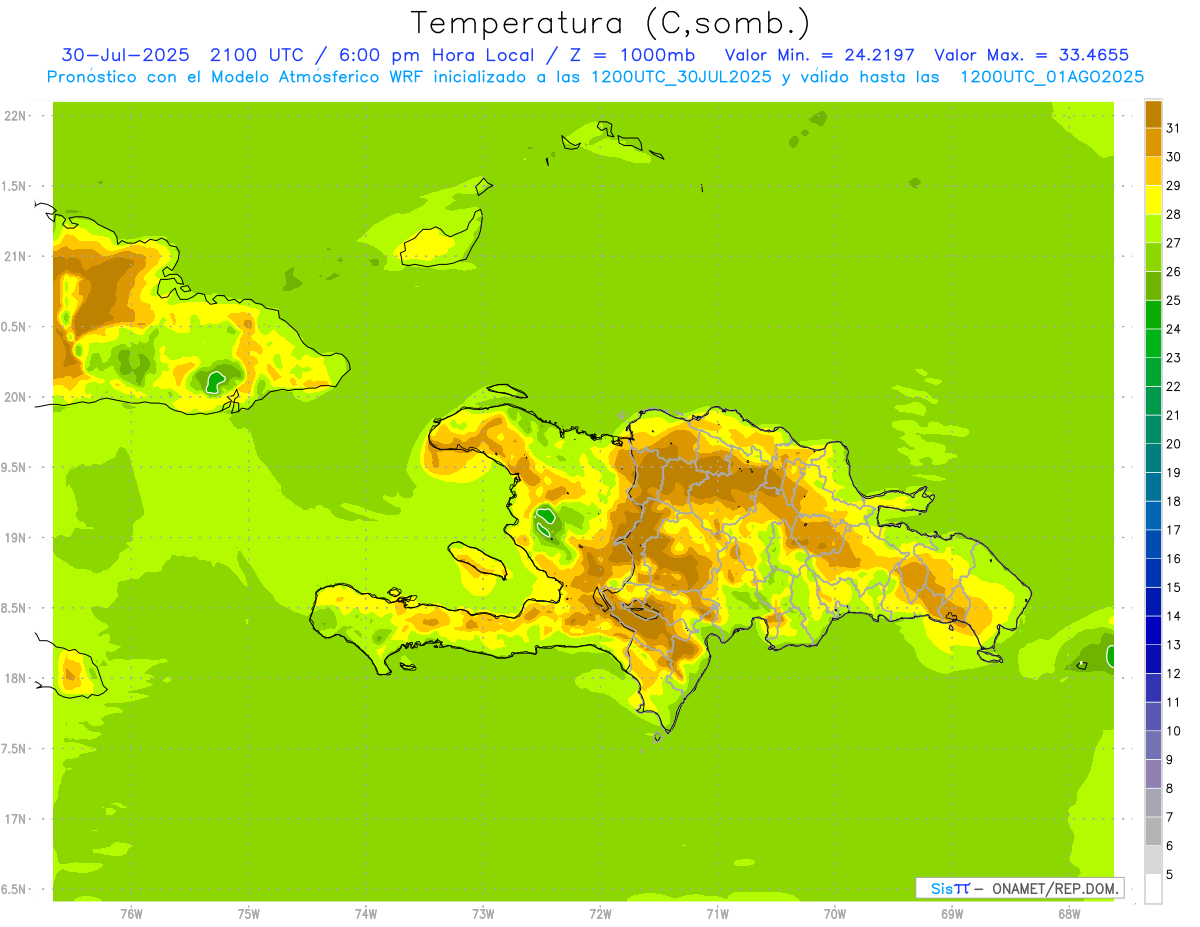This screenshot has width=1200, height=927.
Task: Click purple legend swatch between 9 and 10
Action: point(1153,745)
